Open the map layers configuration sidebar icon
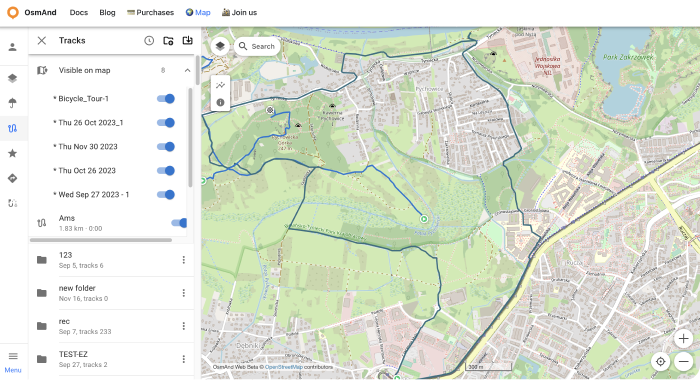Viewport: 700px width, 380px height. (x=12, y=78)
